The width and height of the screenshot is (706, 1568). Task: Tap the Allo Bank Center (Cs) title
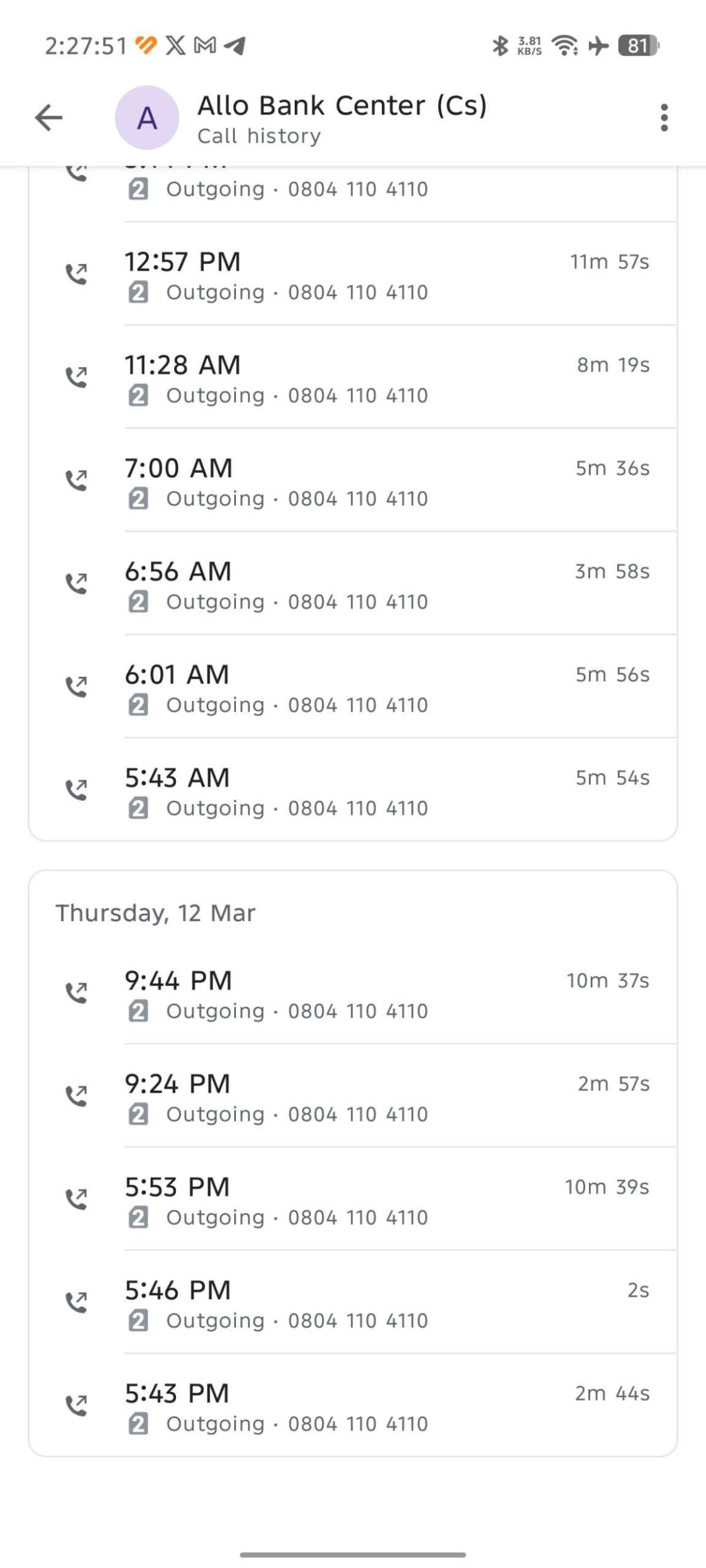pos(342,106)
